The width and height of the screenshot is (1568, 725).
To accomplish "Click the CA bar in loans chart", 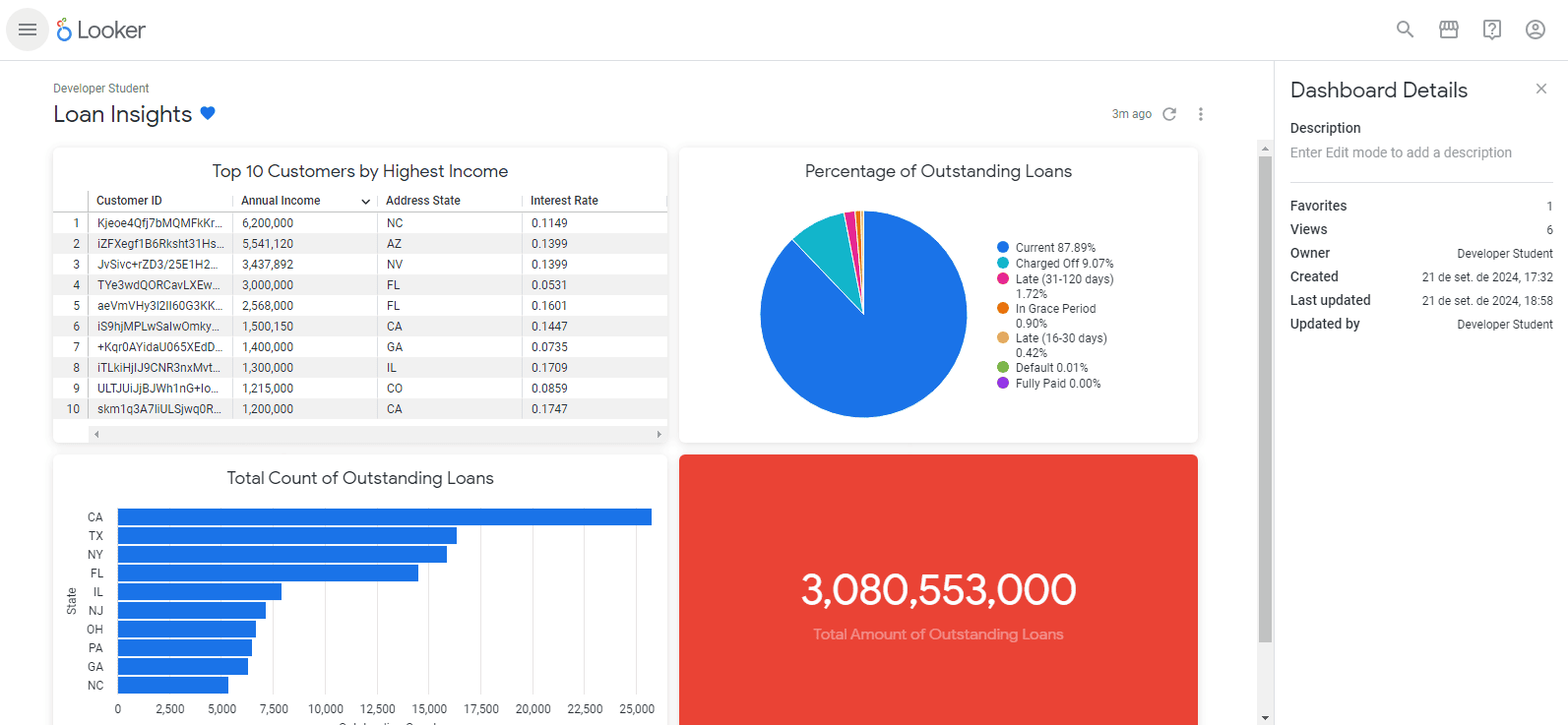I will [x=384, y=517].
